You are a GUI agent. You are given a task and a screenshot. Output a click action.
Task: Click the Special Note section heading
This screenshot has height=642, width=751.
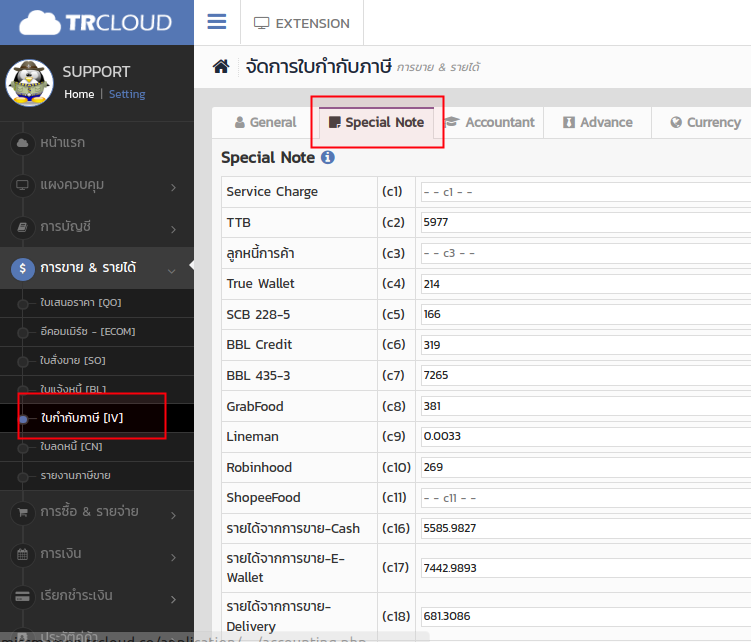pyautogui.click(x=268, y=157)
